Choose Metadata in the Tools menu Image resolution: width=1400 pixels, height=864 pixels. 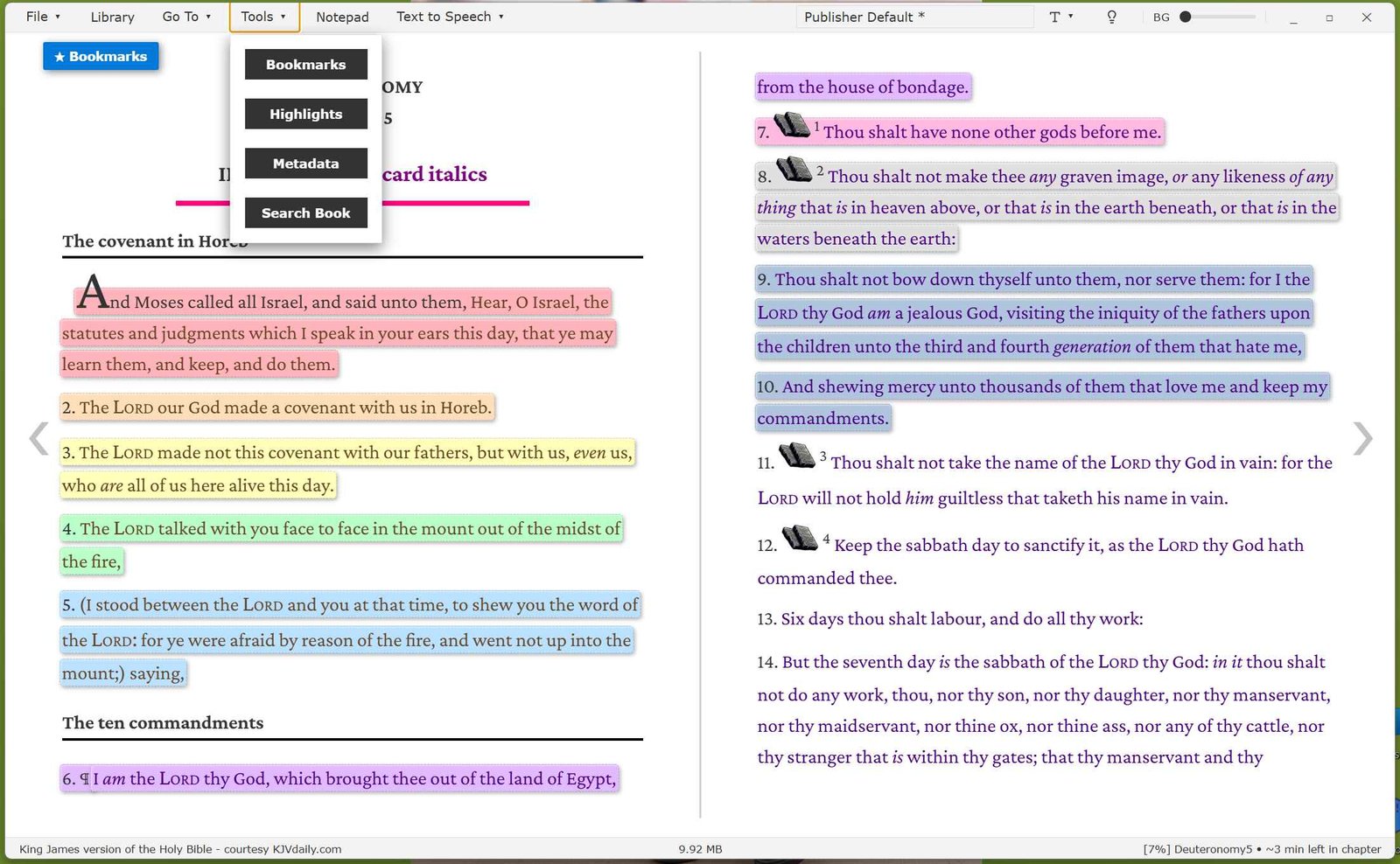(306, 164)
